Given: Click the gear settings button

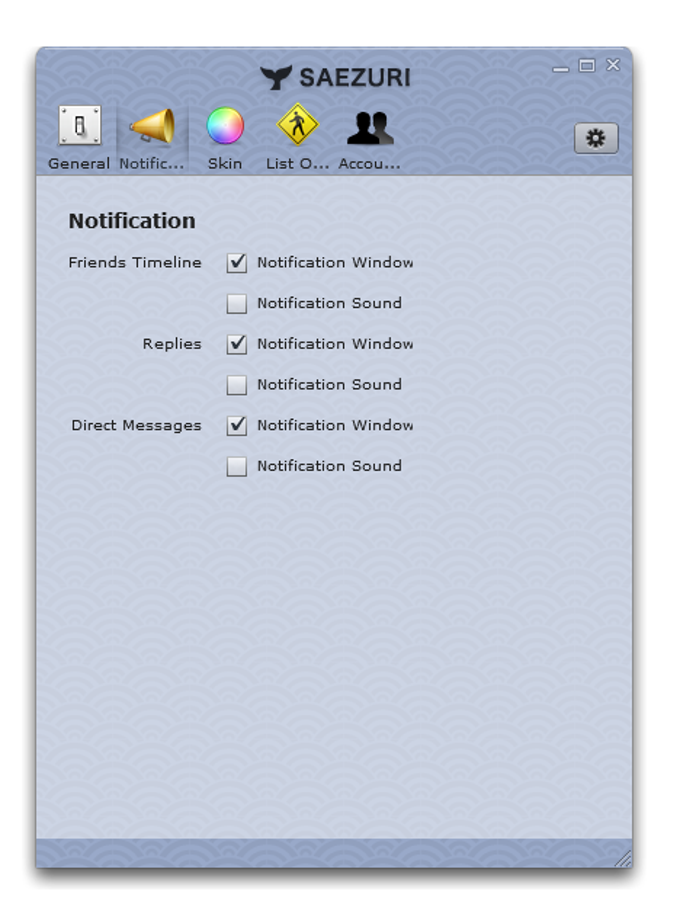Looking at the screenshot, I should click(596, 138).
